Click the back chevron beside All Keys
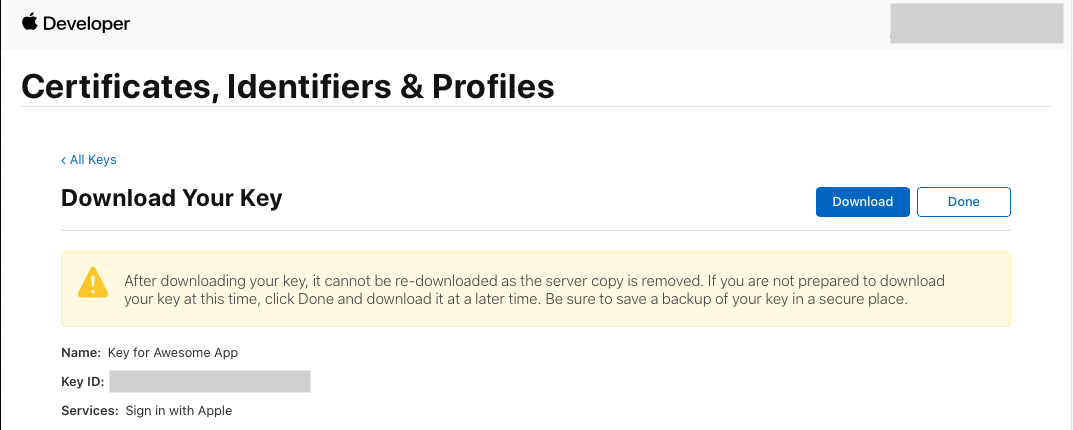The width and height of the screenshot is (1073, 430). [x=64, y=160]
